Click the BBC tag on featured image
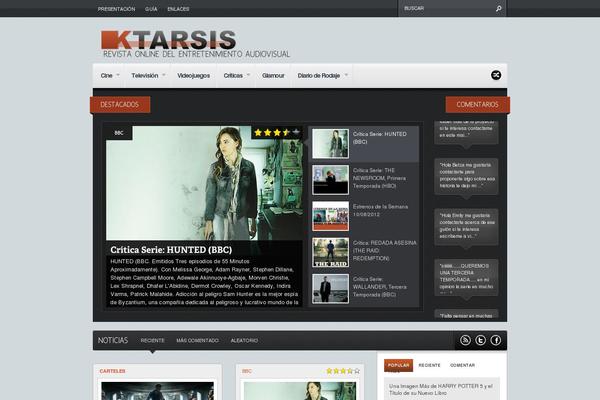Screen dimensions: 600x400 pos(119,133)
